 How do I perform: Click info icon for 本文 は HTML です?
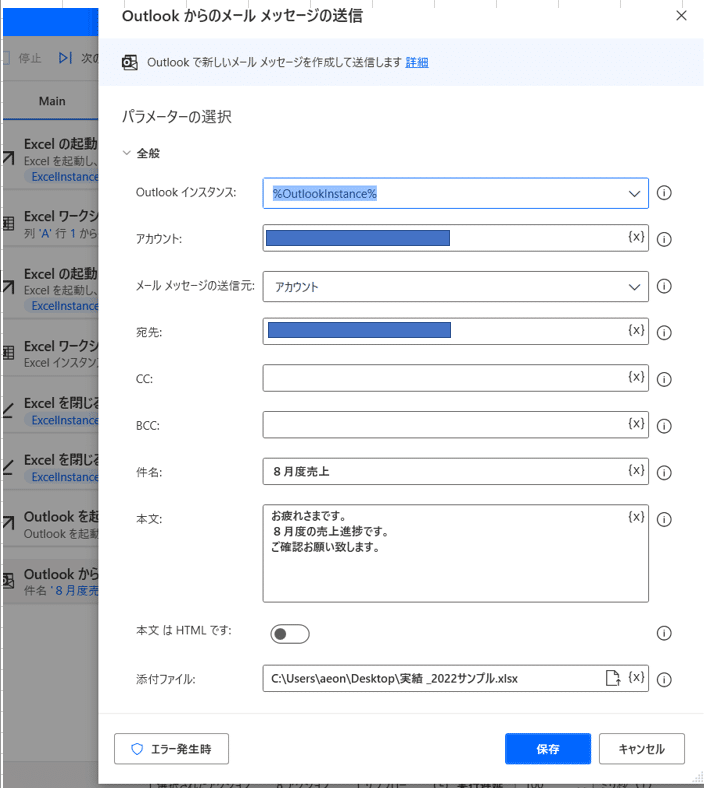click(664, 633)
